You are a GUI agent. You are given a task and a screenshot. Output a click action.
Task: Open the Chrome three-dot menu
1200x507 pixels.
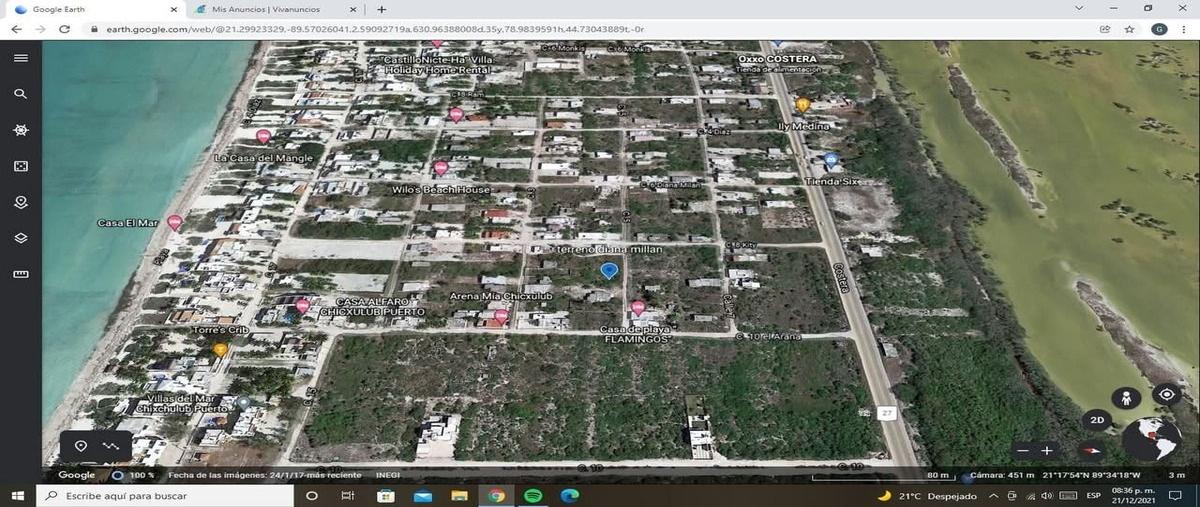(1184, 29)
